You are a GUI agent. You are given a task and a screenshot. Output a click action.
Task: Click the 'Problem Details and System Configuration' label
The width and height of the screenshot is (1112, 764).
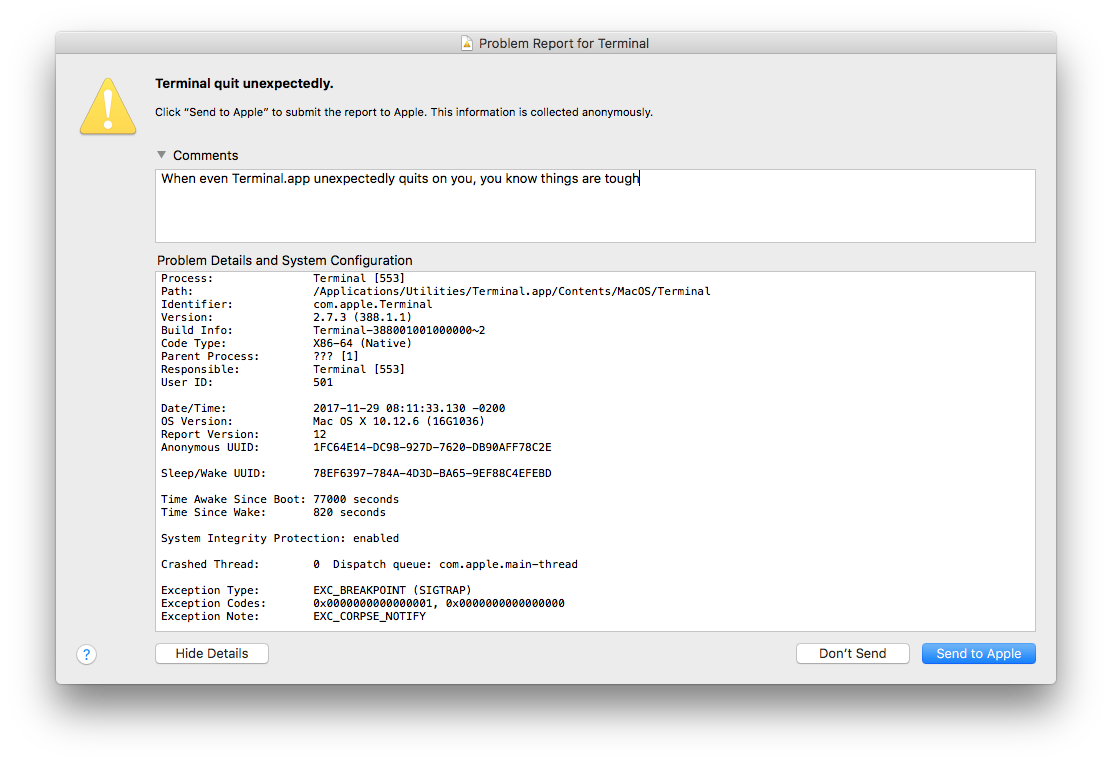click(284, 260)
